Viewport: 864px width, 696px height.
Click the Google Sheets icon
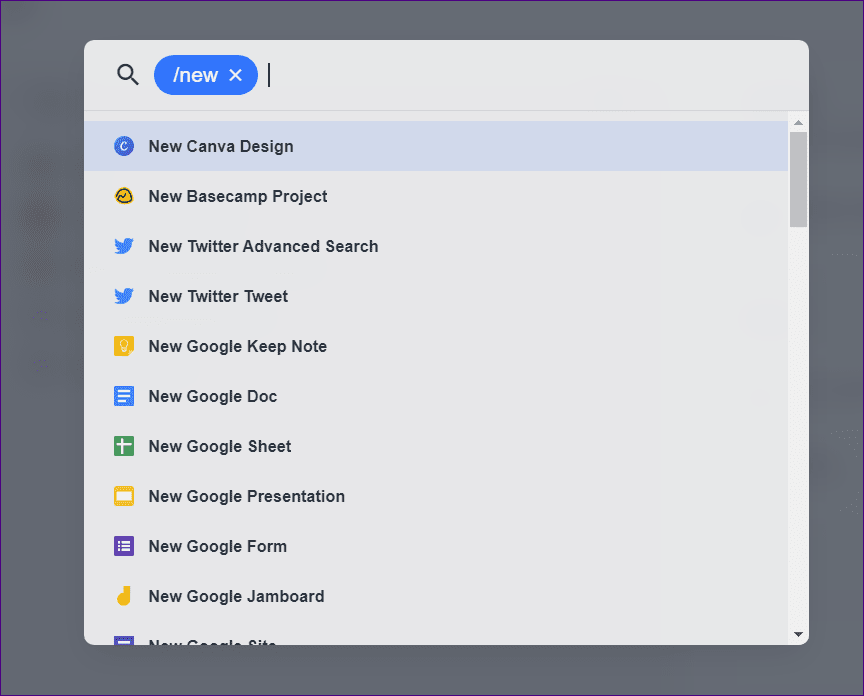pos(124,446)
